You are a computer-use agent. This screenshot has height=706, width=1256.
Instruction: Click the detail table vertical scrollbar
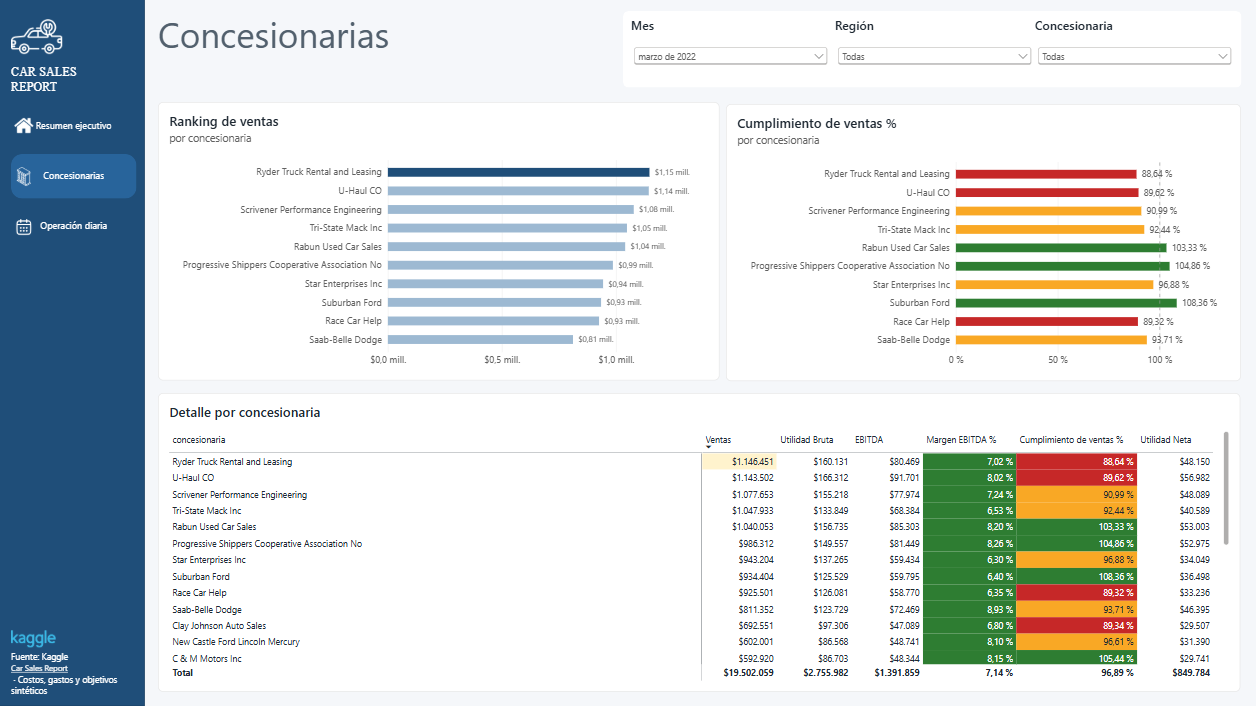pos(1226,488)
